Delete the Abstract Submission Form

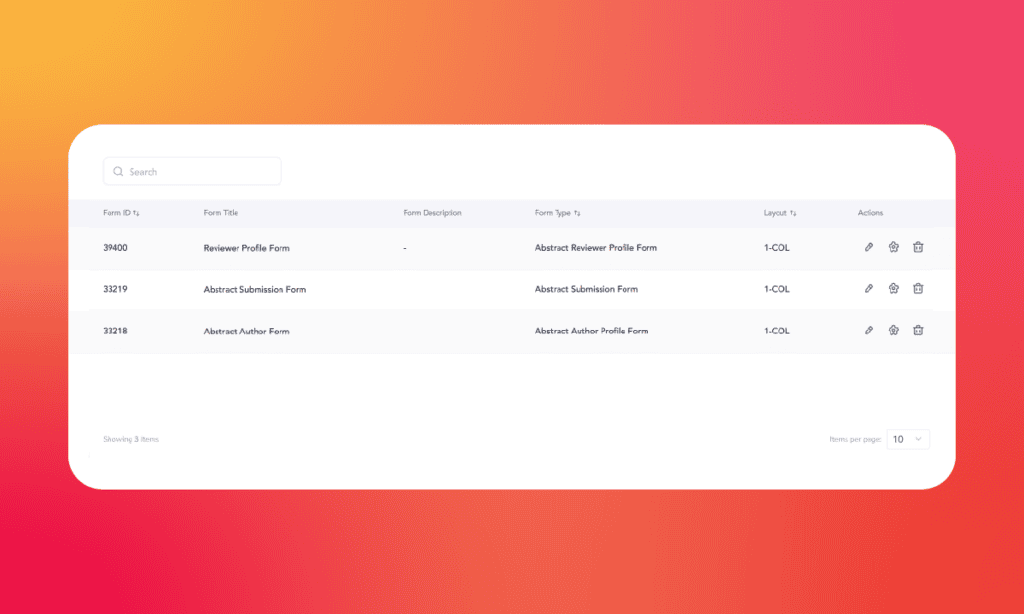918,288
